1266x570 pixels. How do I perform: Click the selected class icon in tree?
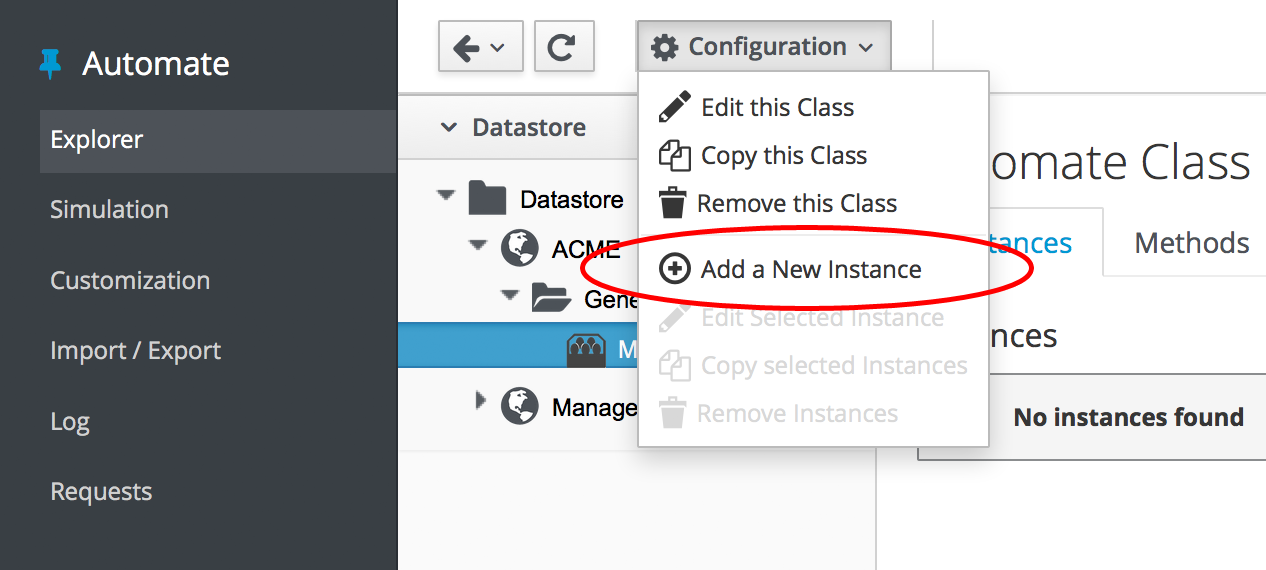pos(586,347)
